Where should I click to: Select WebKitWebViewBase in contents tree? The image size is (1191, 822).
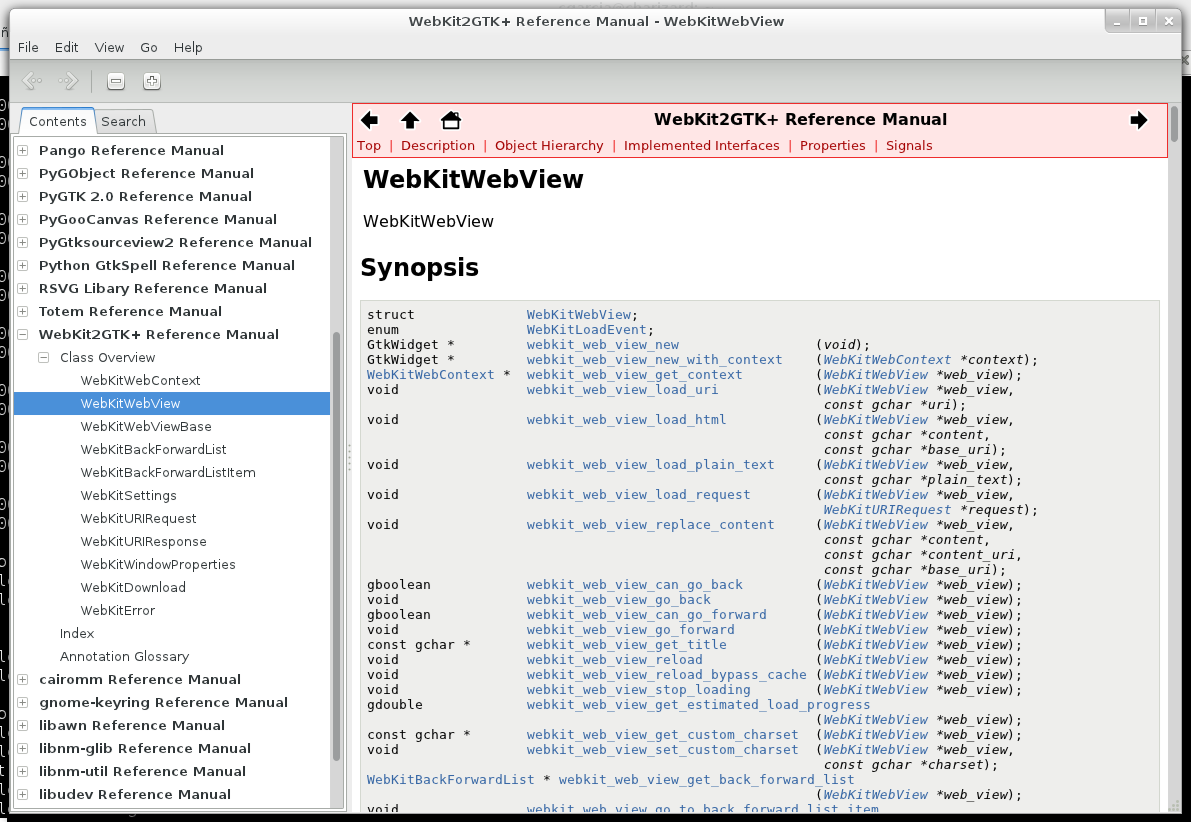pos(146,426)
